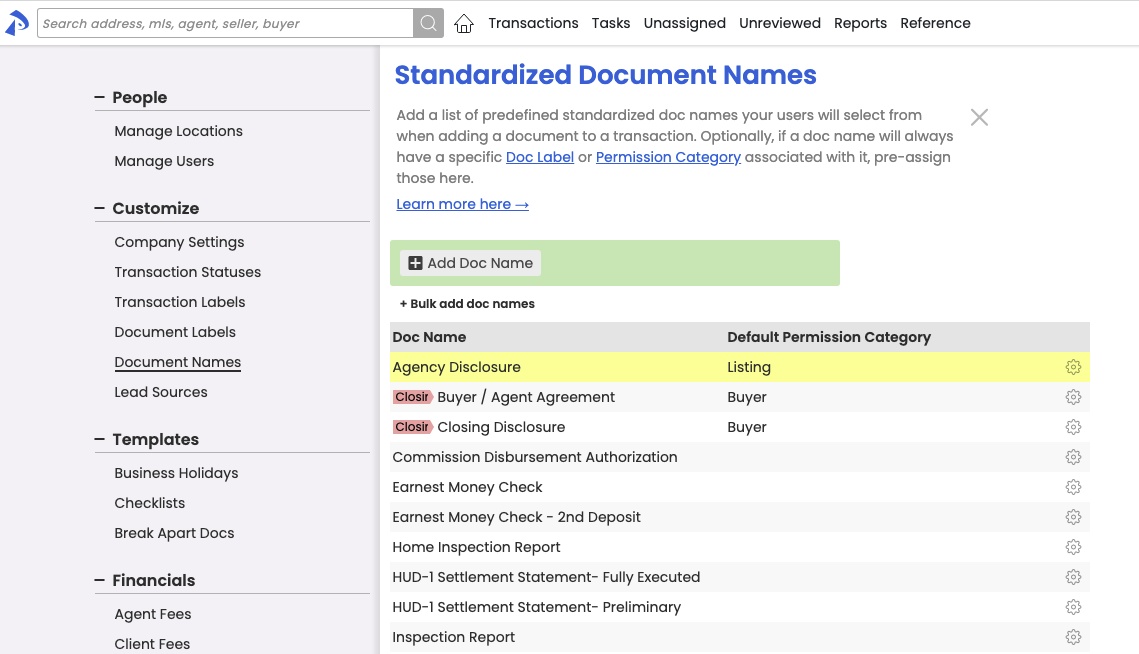Collapse the Customize sidebar section

click(99, 208)
